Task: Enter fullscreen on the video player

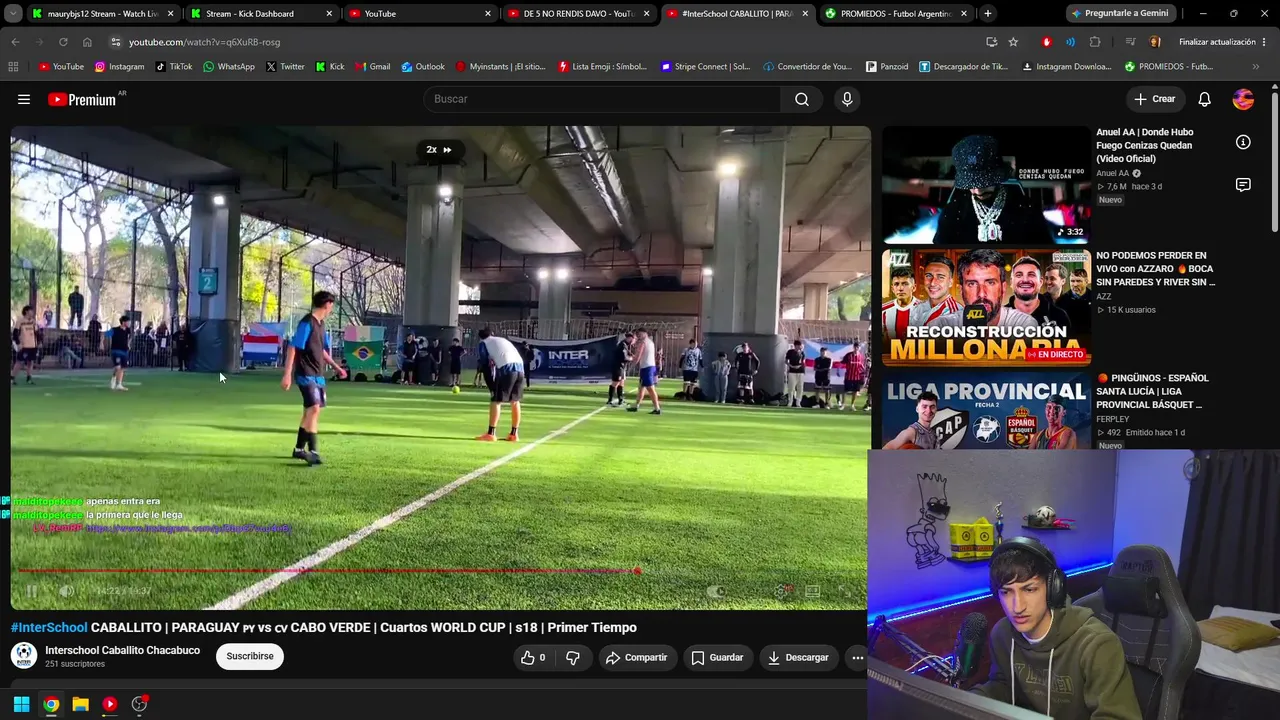Action: pos(844,591)
